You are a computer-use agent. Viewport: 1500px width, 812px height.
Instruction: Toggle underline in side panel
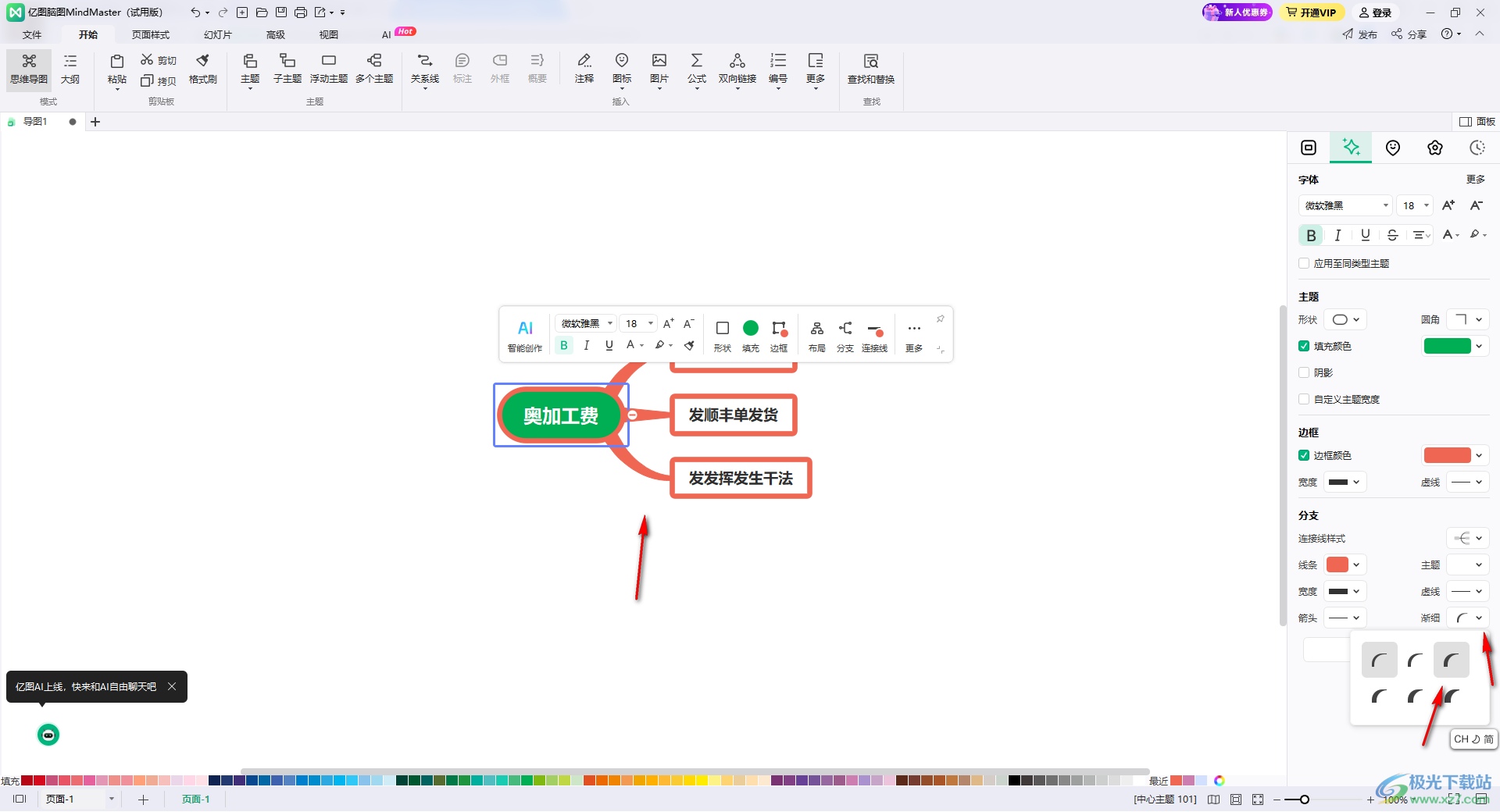1366,235
